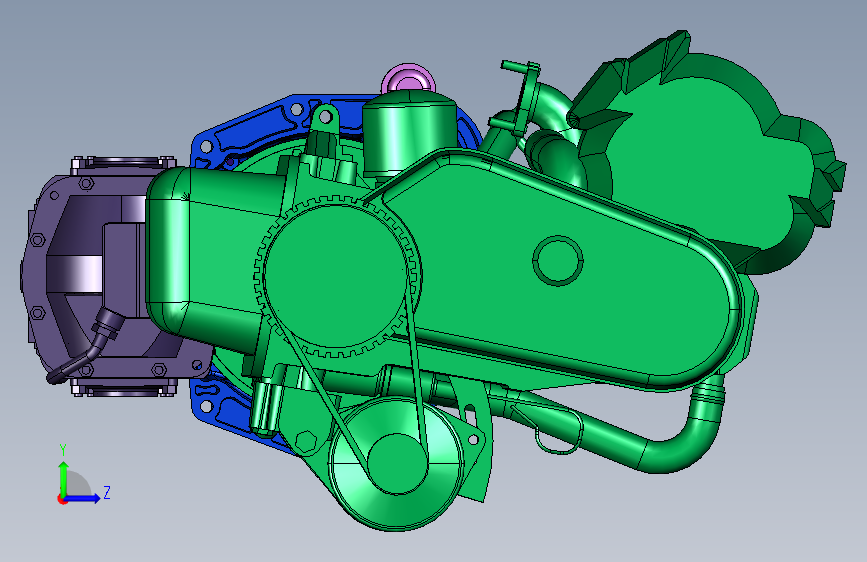Image resolution: width=867 pixels, height=562 pixels.
Task: Select the small lower belt pulley
Action: pos(395,464)
